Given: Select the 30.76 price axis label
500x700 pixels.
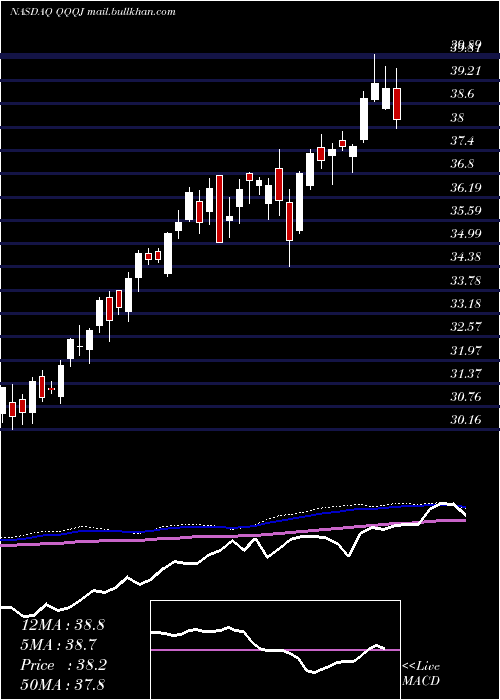Looking at the screenshot, I should [x=465, y=396].
